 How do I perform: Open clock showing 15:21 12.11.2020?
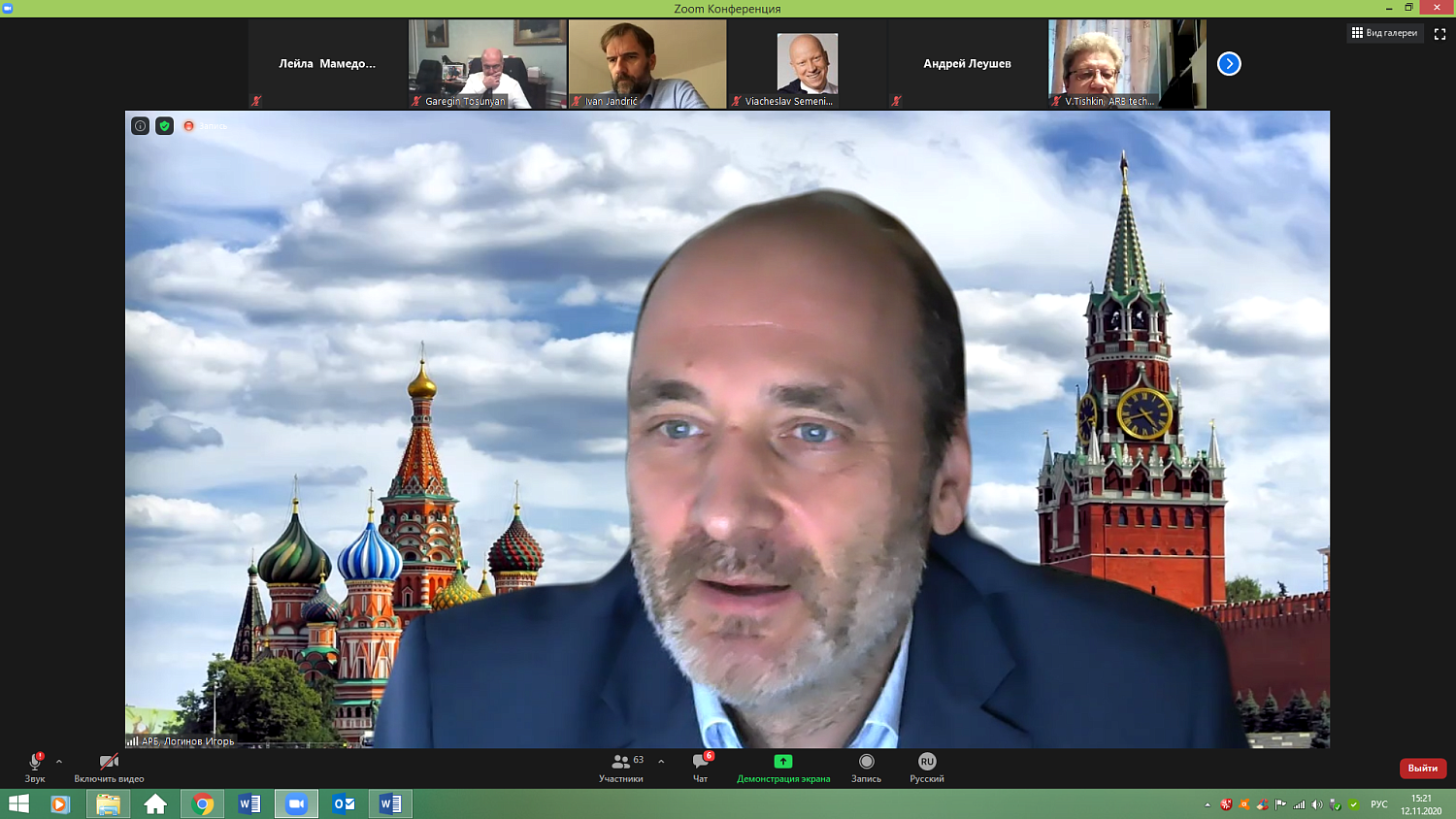1421,804
